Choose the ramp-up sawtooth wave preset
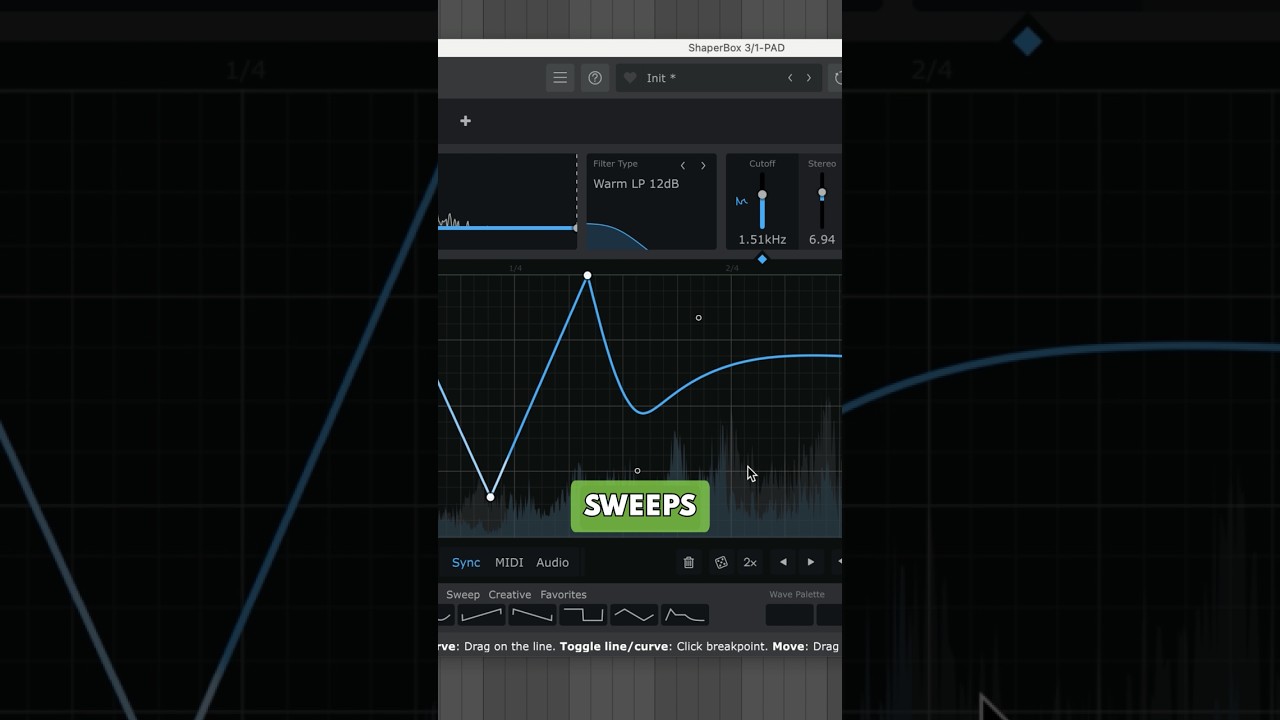Image resolution: width=1280 pixels, height=720 pixels. pos(481,615)
